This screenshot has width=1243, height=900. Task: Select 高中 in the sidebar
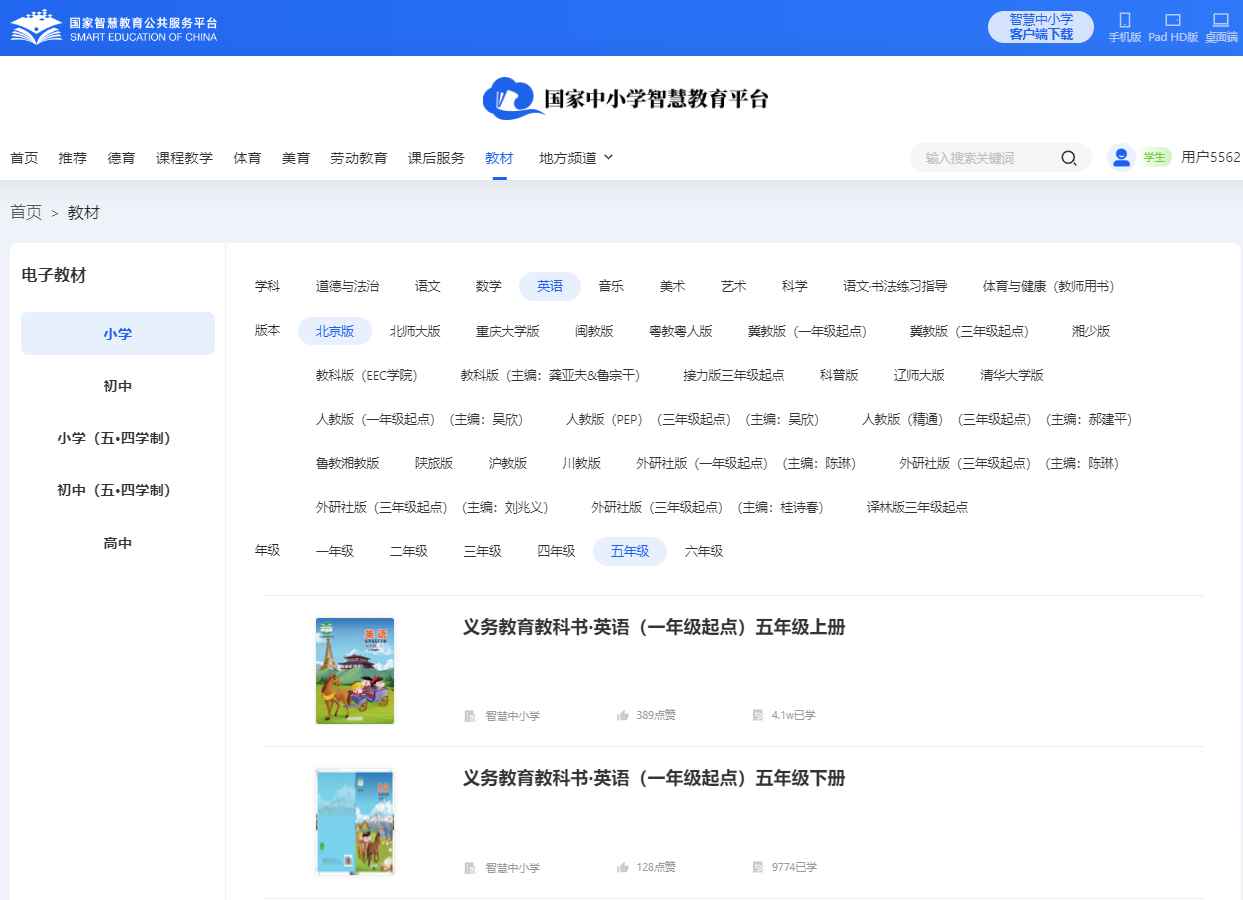click(118, 543)
